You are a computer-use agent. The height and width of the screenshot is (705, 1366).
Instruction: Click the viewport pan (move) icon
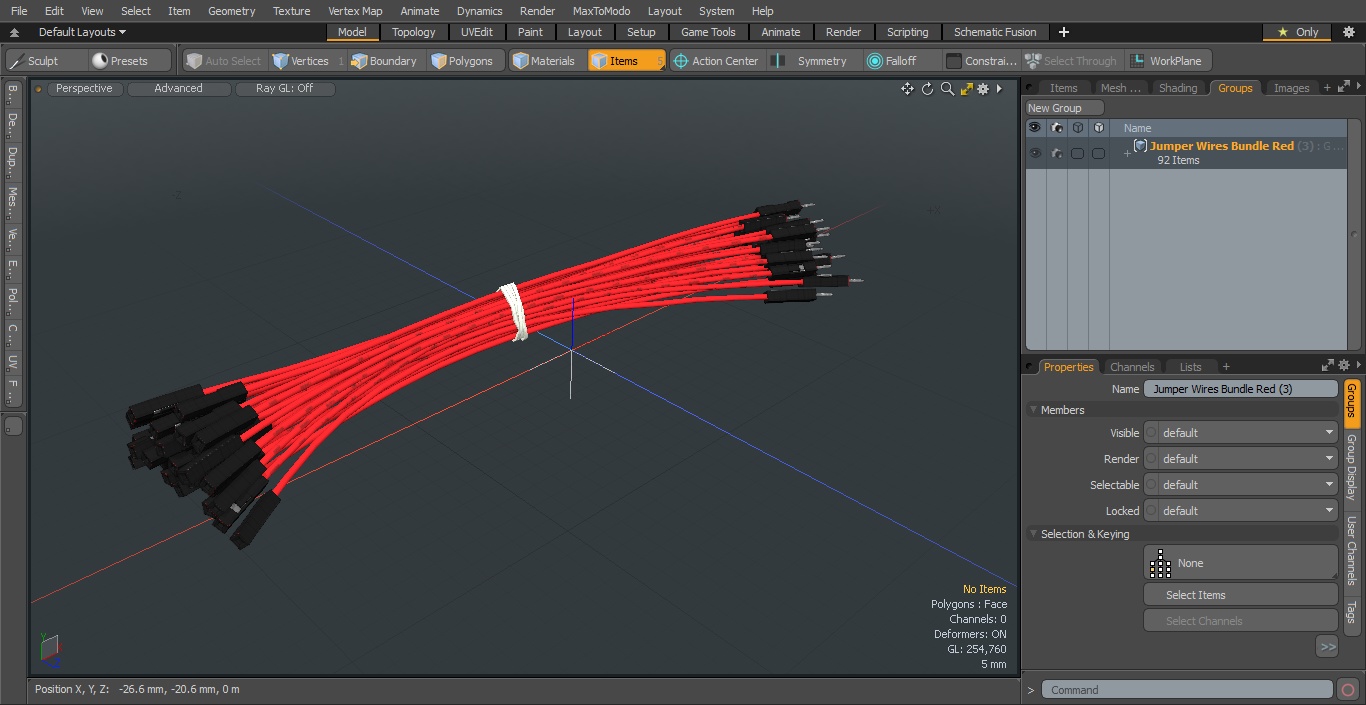click(x=907, y=89)
